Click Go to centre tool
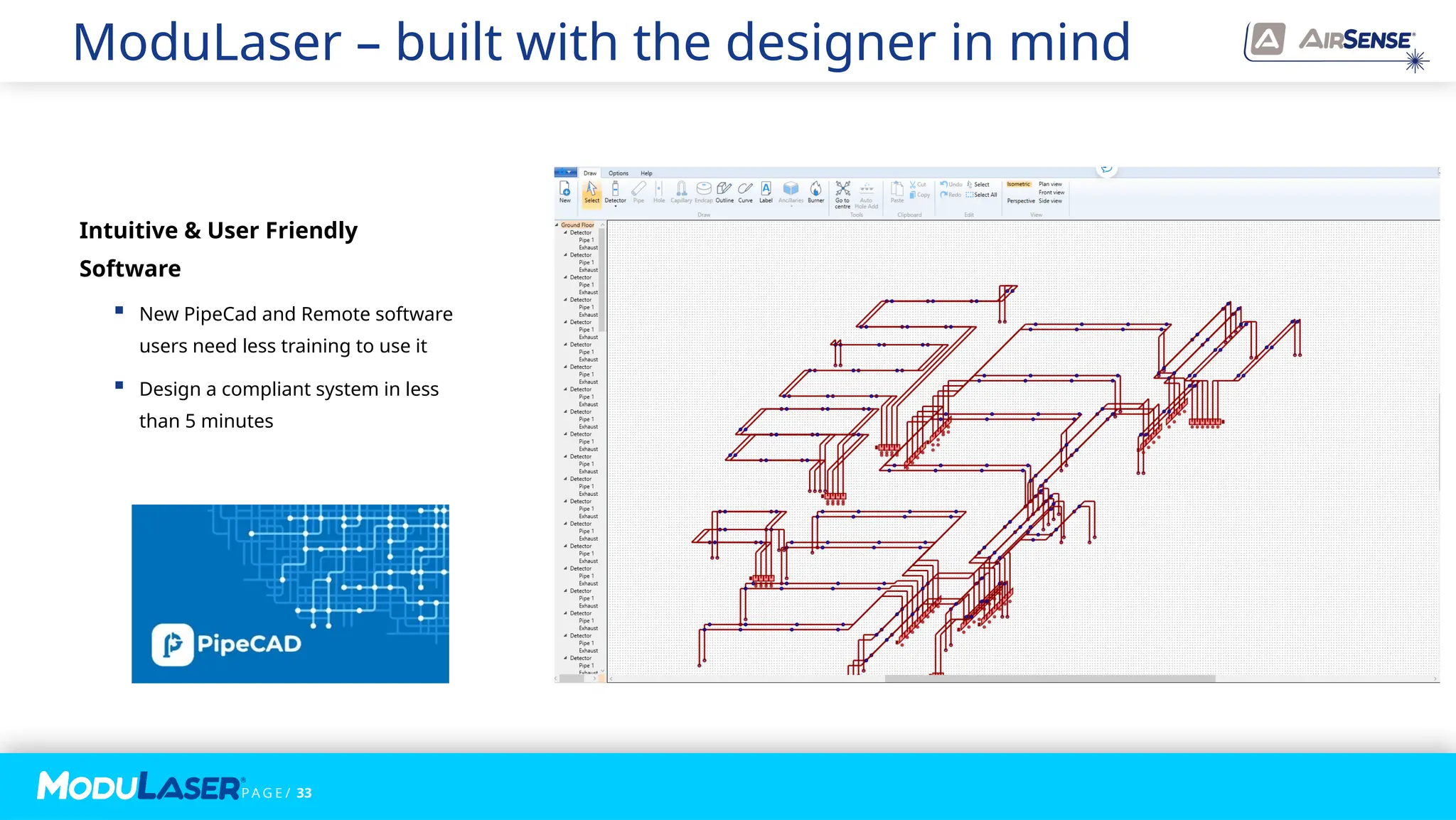1456x820 pixels. [842, 195]
